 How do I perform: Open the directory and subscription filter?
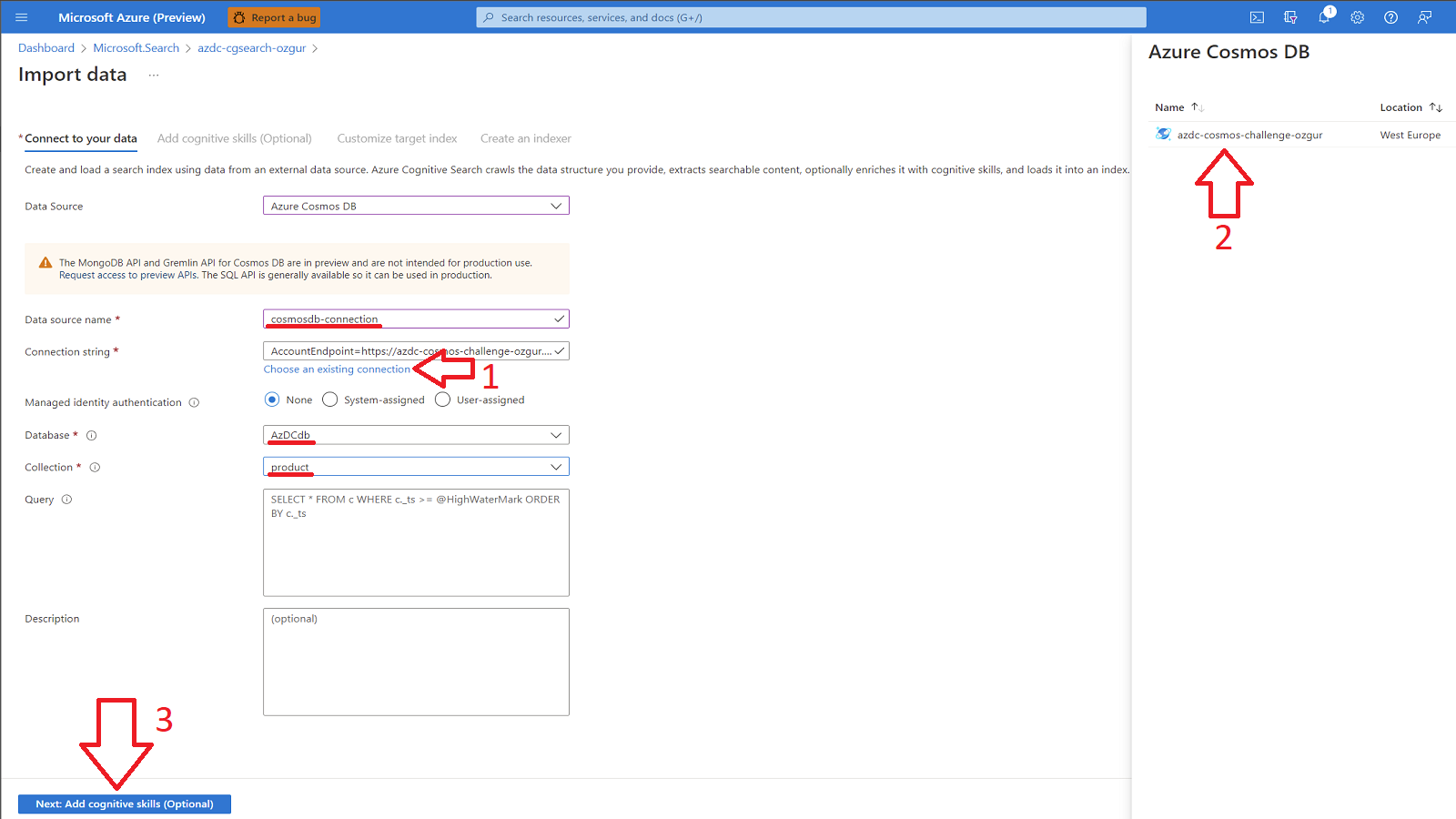coord(1289,16)
